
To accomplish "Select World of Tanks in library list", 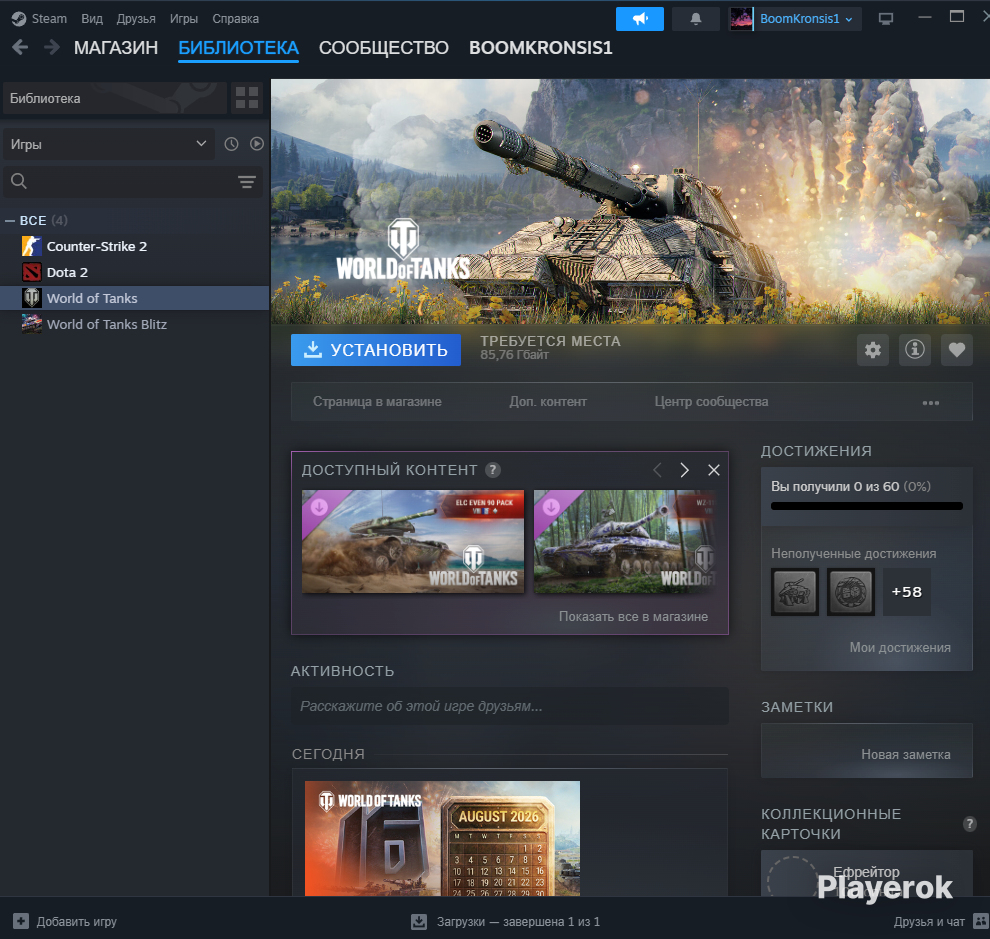I will click(x=134, y=298).
